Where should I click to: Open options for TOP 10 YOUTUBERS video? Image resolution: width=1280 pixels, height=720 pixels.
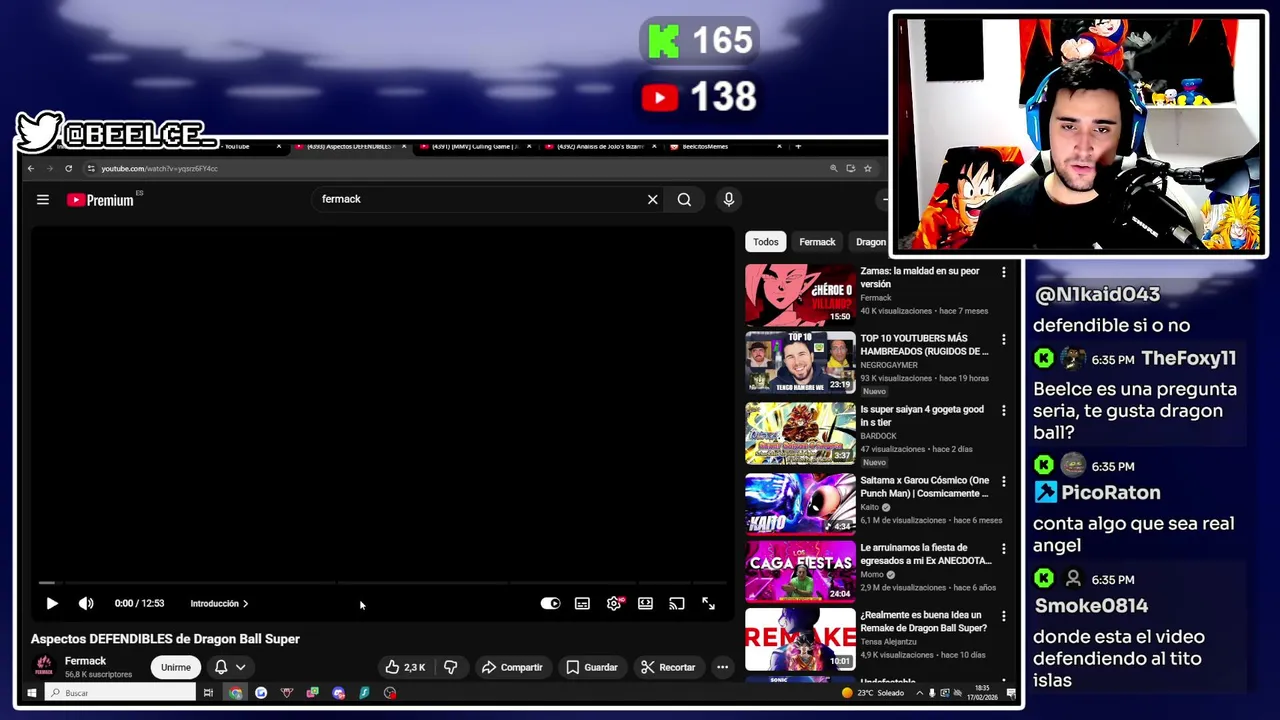click(1004, 339)
